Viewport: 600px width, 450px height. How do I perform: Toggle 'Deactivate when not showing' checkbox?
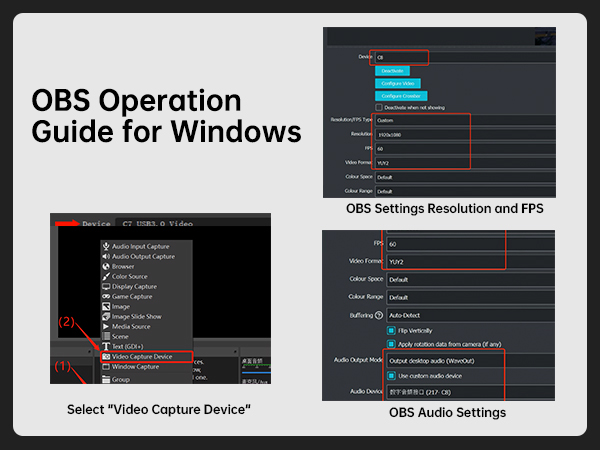[x=379, y=108]
